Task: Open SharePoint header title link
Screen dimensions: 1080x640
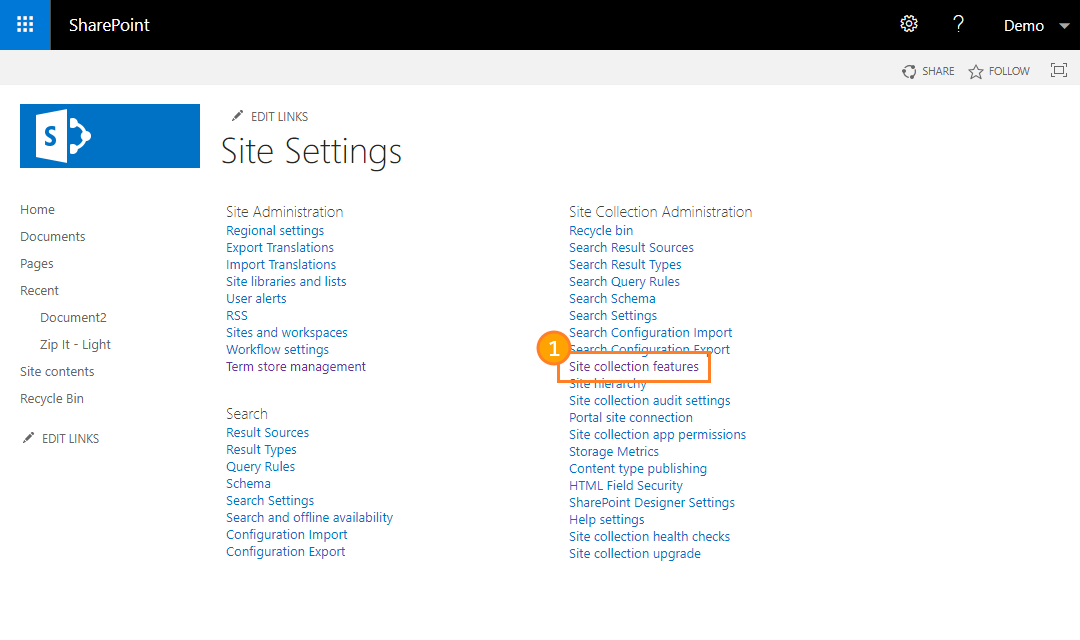Action: [109, 25]
